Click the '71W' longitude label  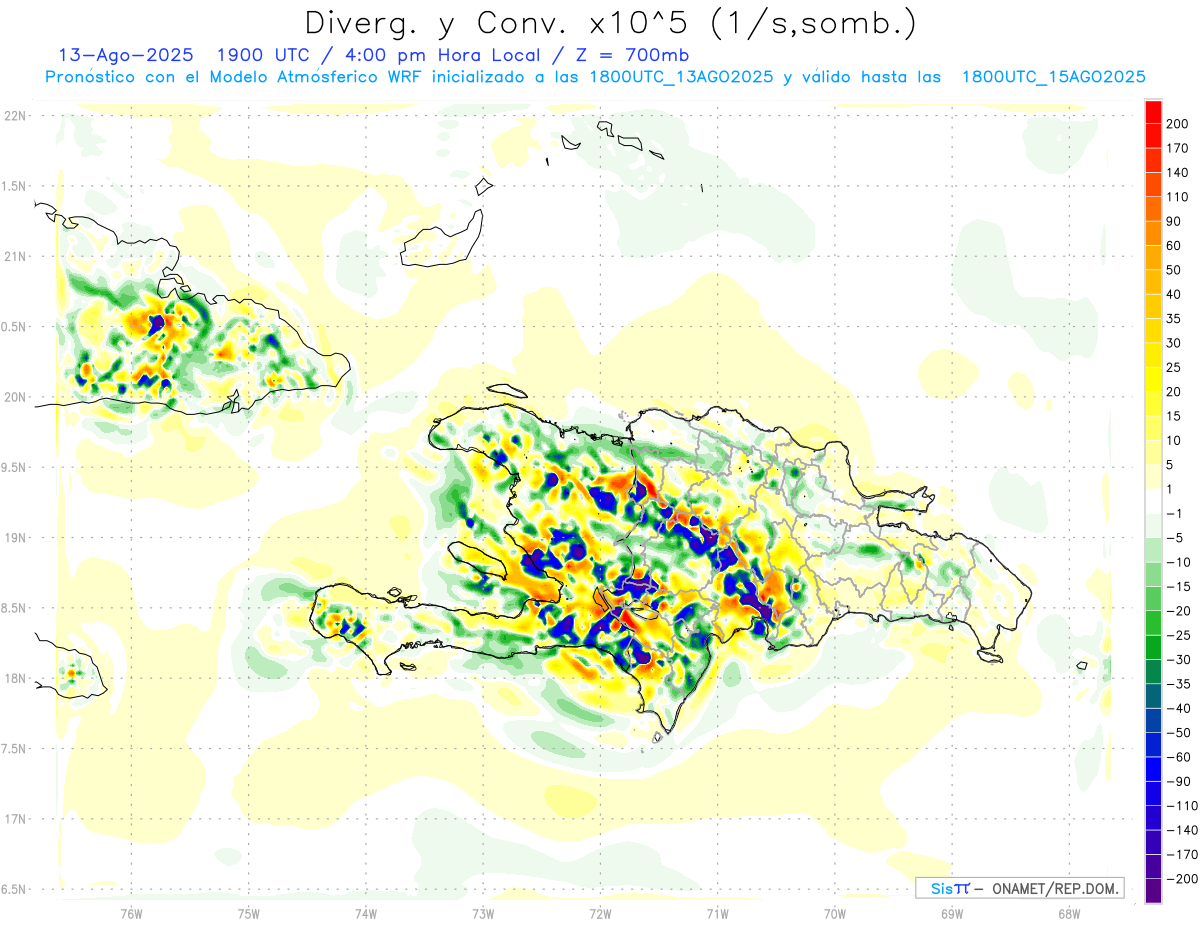coord(717,913)
